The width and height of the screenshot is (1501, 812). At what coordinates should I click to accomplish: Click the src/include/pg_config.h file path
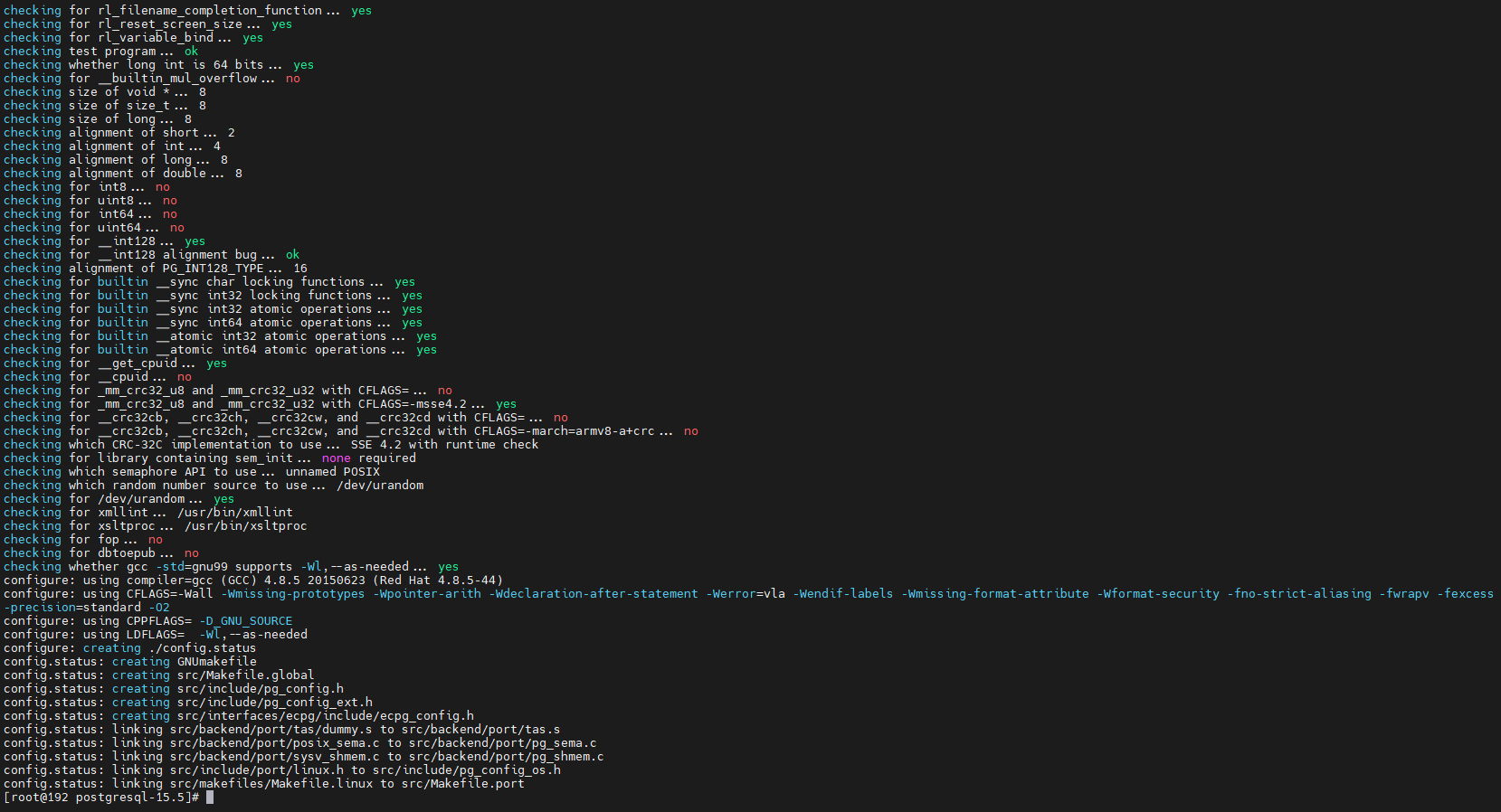260,689
